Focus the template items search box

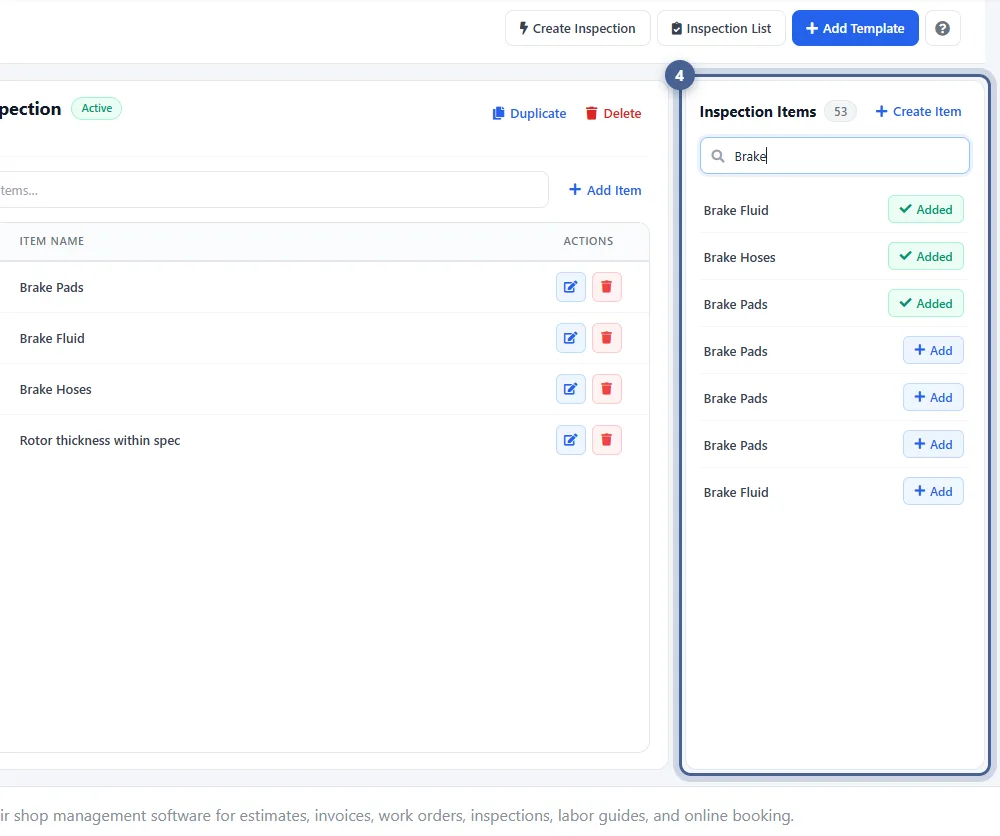tap(273, 190)
